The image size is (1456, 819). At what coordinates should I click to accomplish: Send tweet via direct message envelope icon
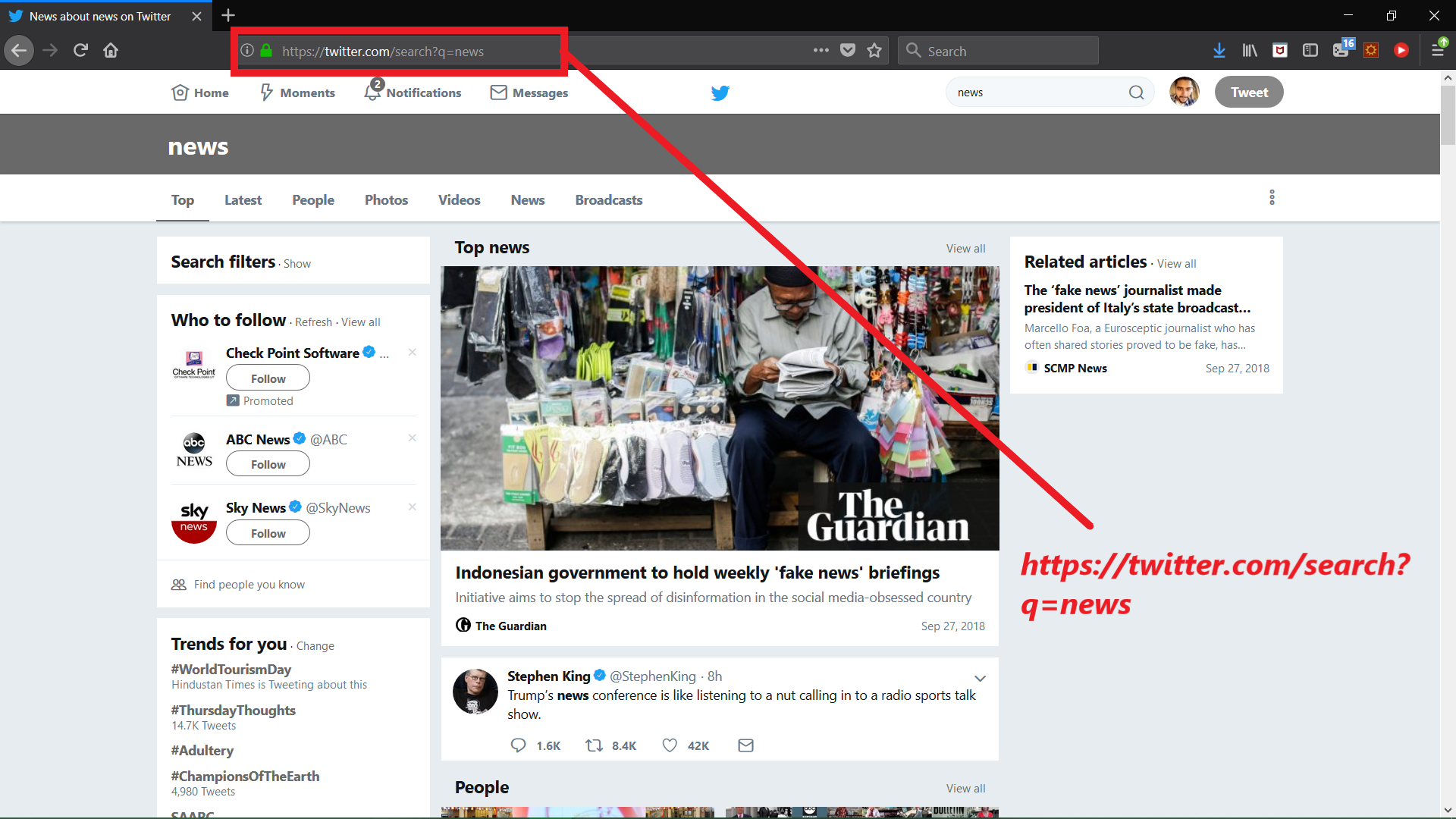tap(745, 745)
